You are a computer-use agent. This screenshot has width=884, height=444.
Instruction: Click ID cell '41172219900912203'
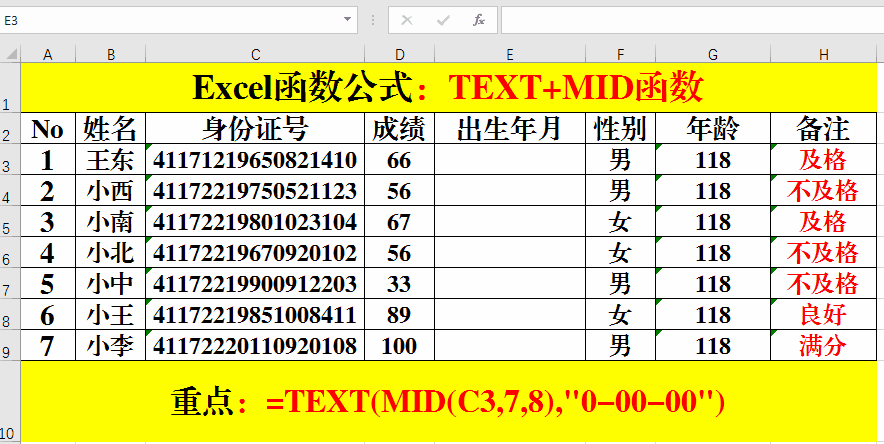[x=255, y=283]
